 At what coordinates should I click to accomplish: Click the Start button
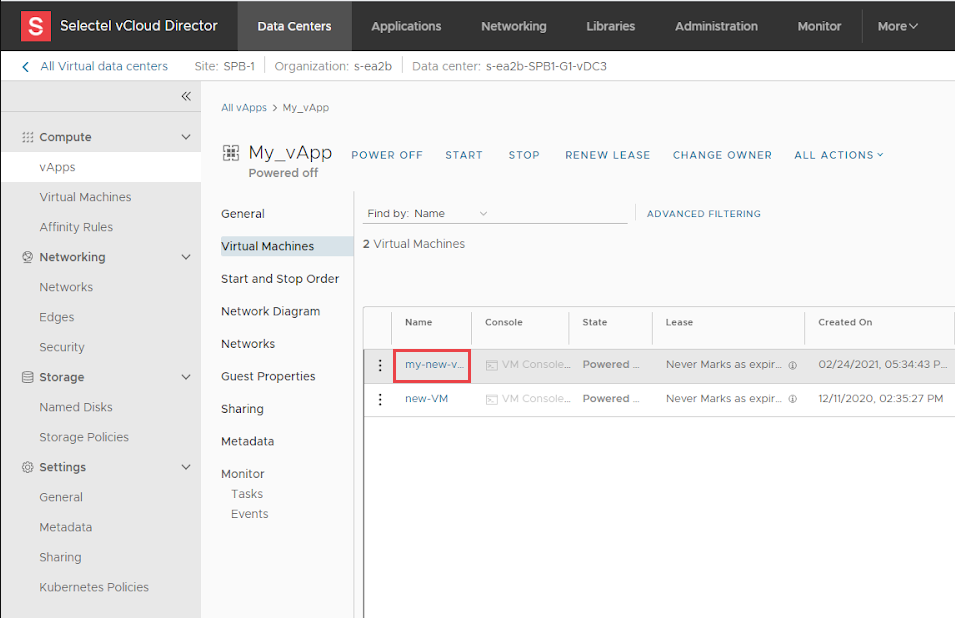(463, 155)
